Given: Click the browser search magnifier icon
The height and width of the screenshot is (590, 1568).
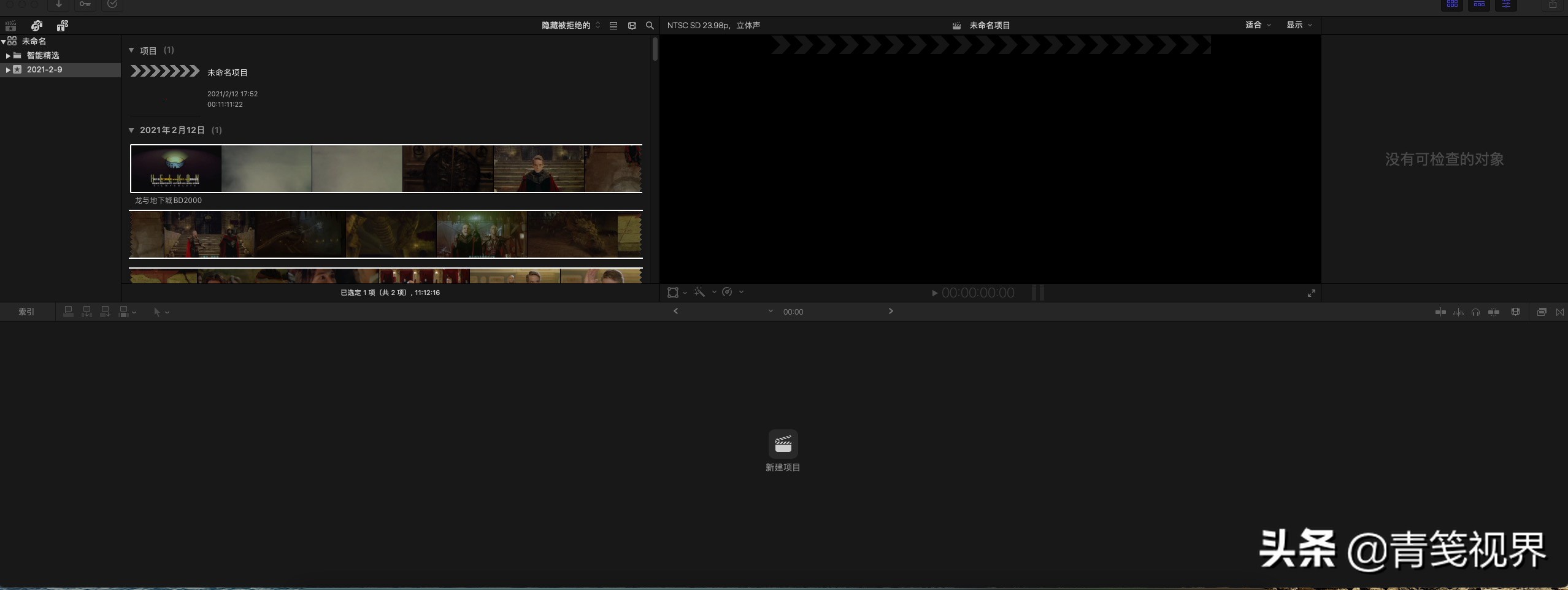Looking at the screenshot, I should 650,26.
